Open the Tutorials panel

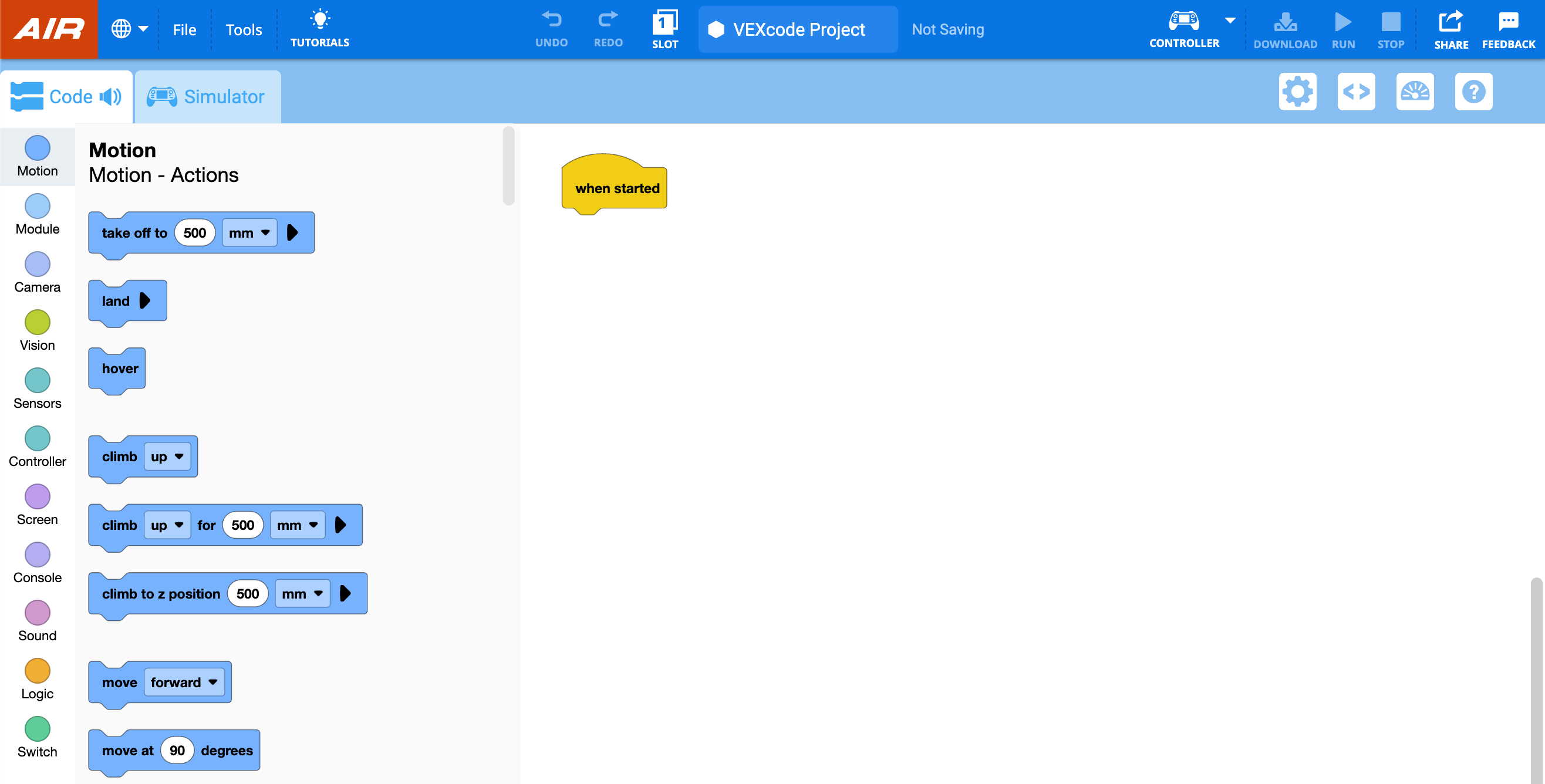[320, 29]
